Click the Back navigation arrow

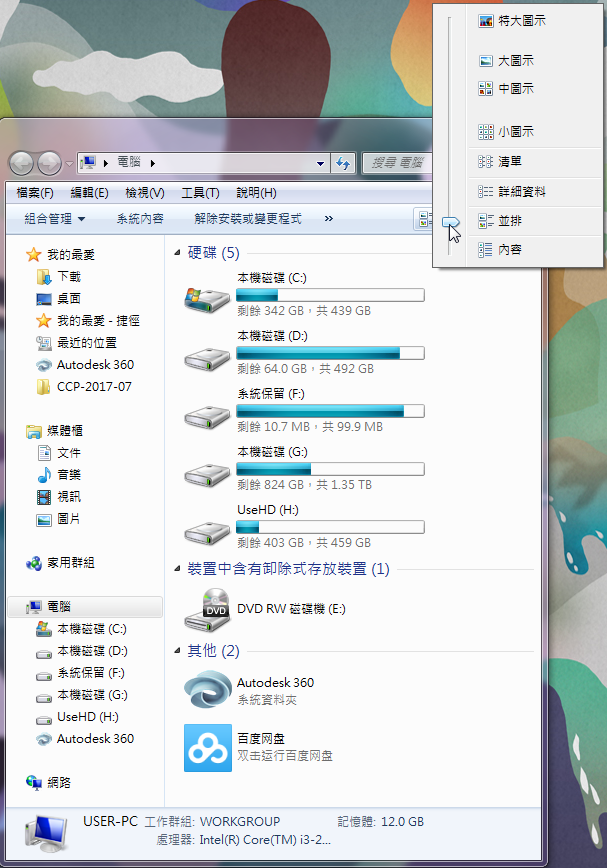tap(22, 163)
